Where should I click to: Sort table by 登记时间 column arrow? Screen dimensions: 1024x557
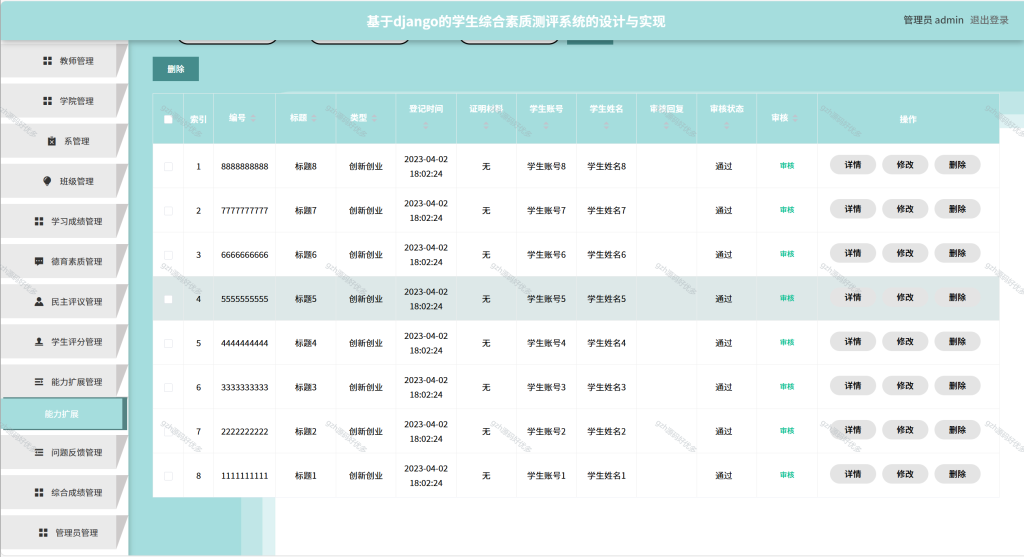tap(426, 125)
